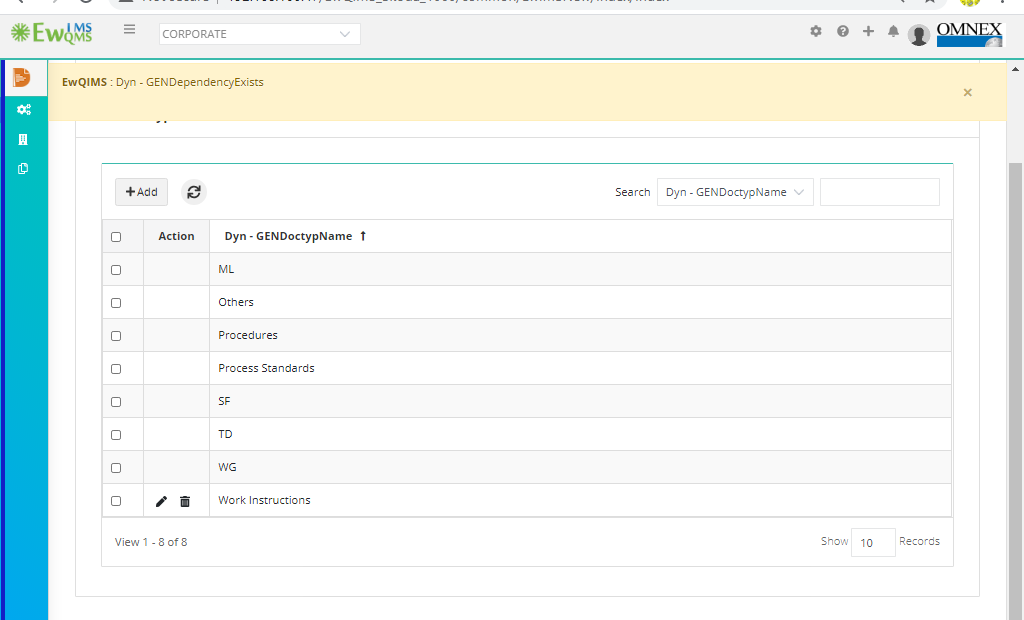The width and height of the screenshot is (1024, 620).
Task: Open the building sidebar icon
Action: tap(23, 139)
